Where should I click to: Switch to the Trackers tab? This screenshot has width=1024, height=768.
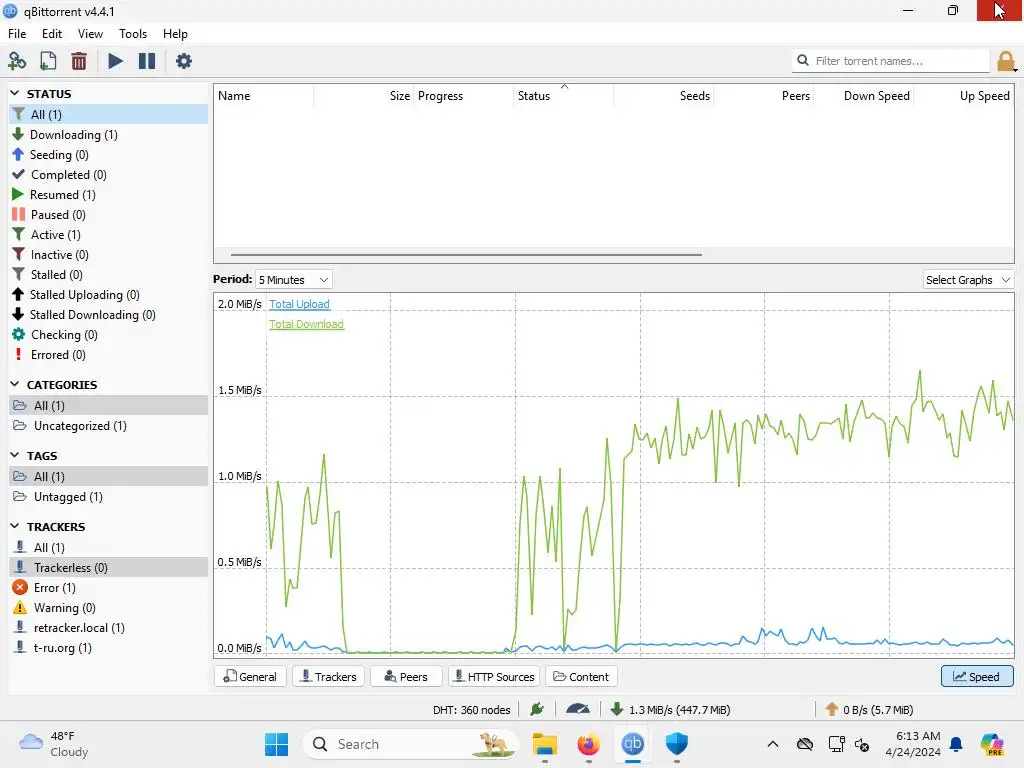tap(328, 677)
